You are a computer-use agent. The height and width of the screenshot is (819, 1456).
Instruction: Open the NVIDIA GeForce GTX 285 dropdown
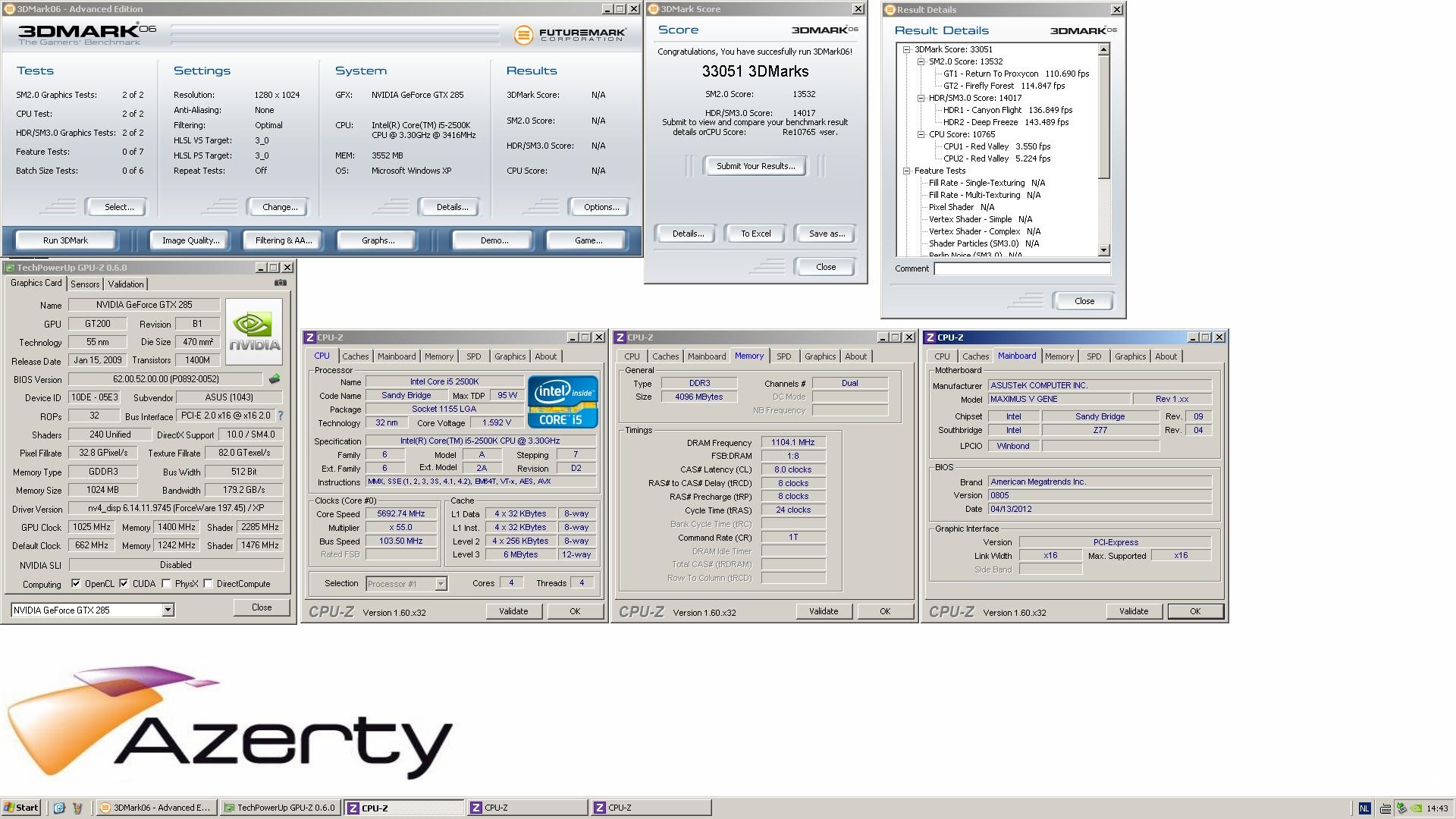(x=168, y=610)
